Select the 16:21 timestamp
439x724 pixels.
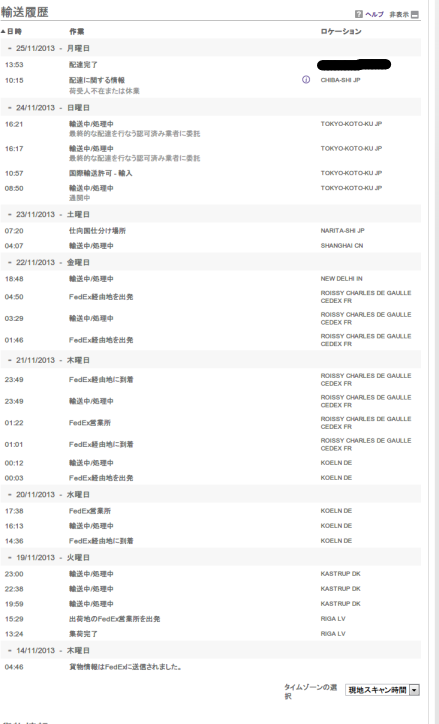14,124
